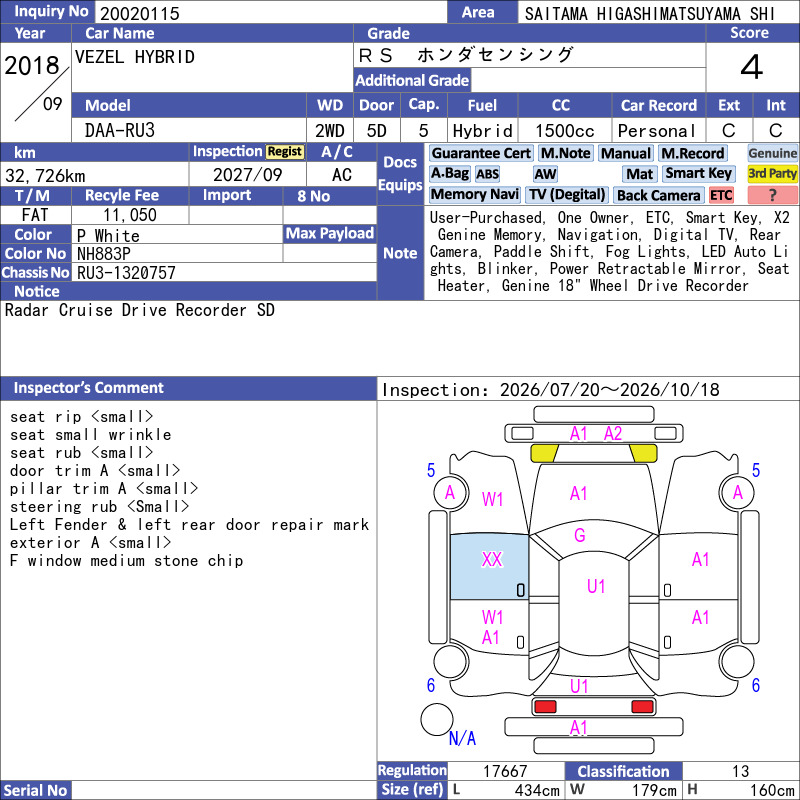Click the yellow Regist tag beside Inspection
Viewport: 800px width, 800px height.
coord(285,152)
